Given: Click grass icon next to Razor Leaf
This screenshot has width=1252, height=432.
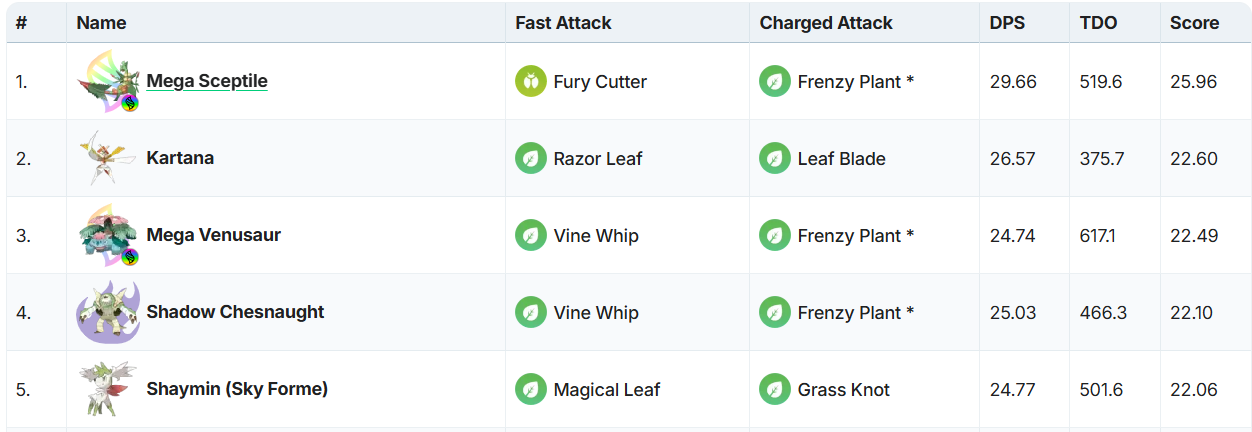Looking at the screenshot, I should tap(531, 159).
